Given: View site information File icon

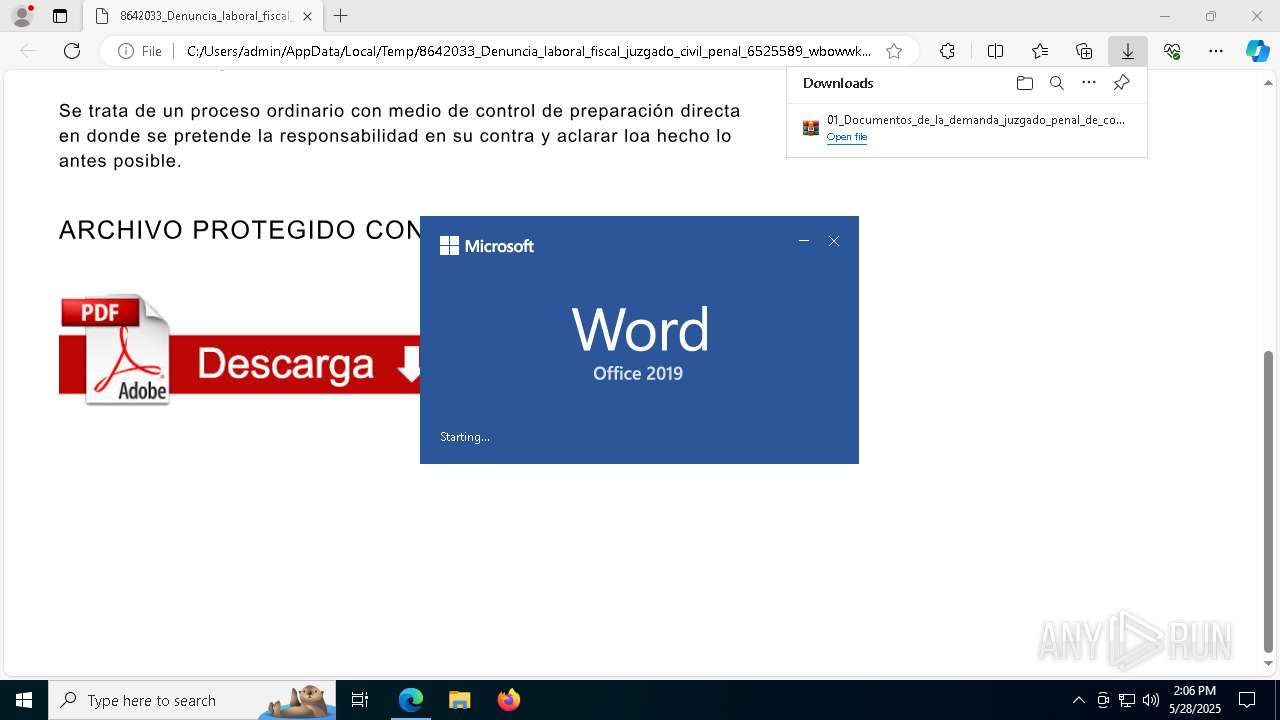Looking at the screenshot, I should [139, 51].
